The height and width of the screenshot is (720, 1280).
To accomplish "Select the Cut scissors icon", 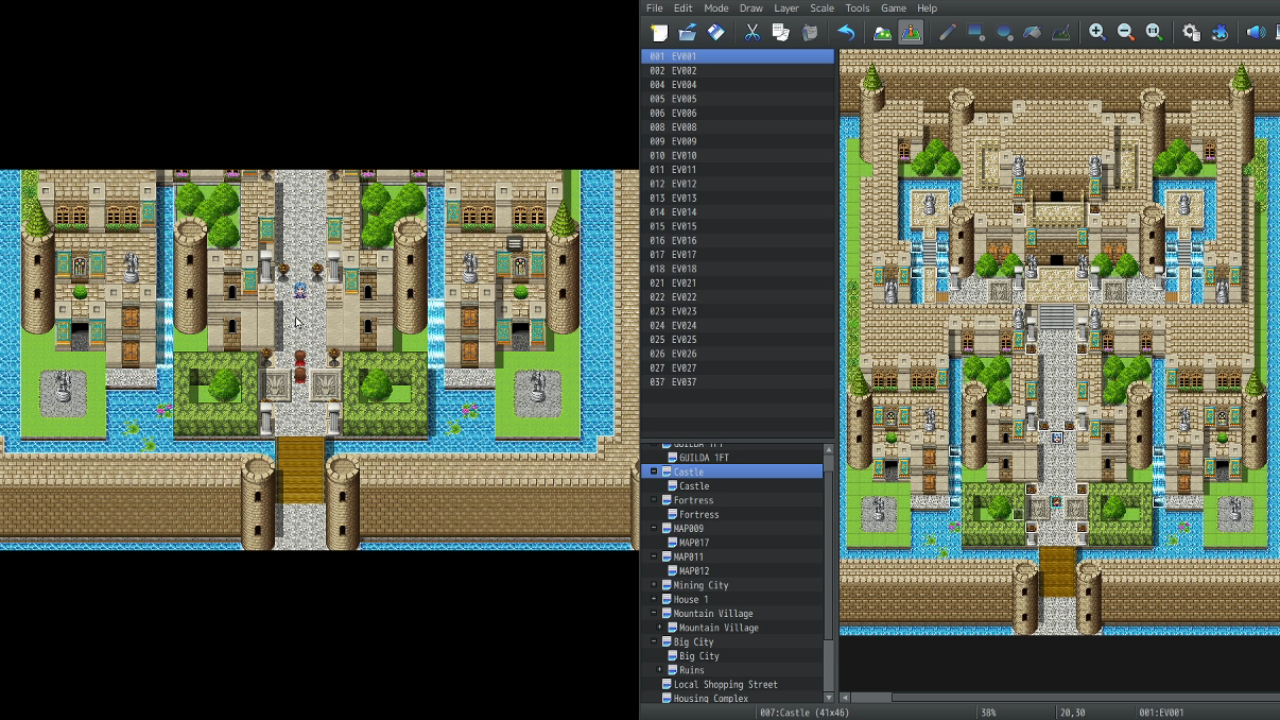I will click(x=752, y=33).
